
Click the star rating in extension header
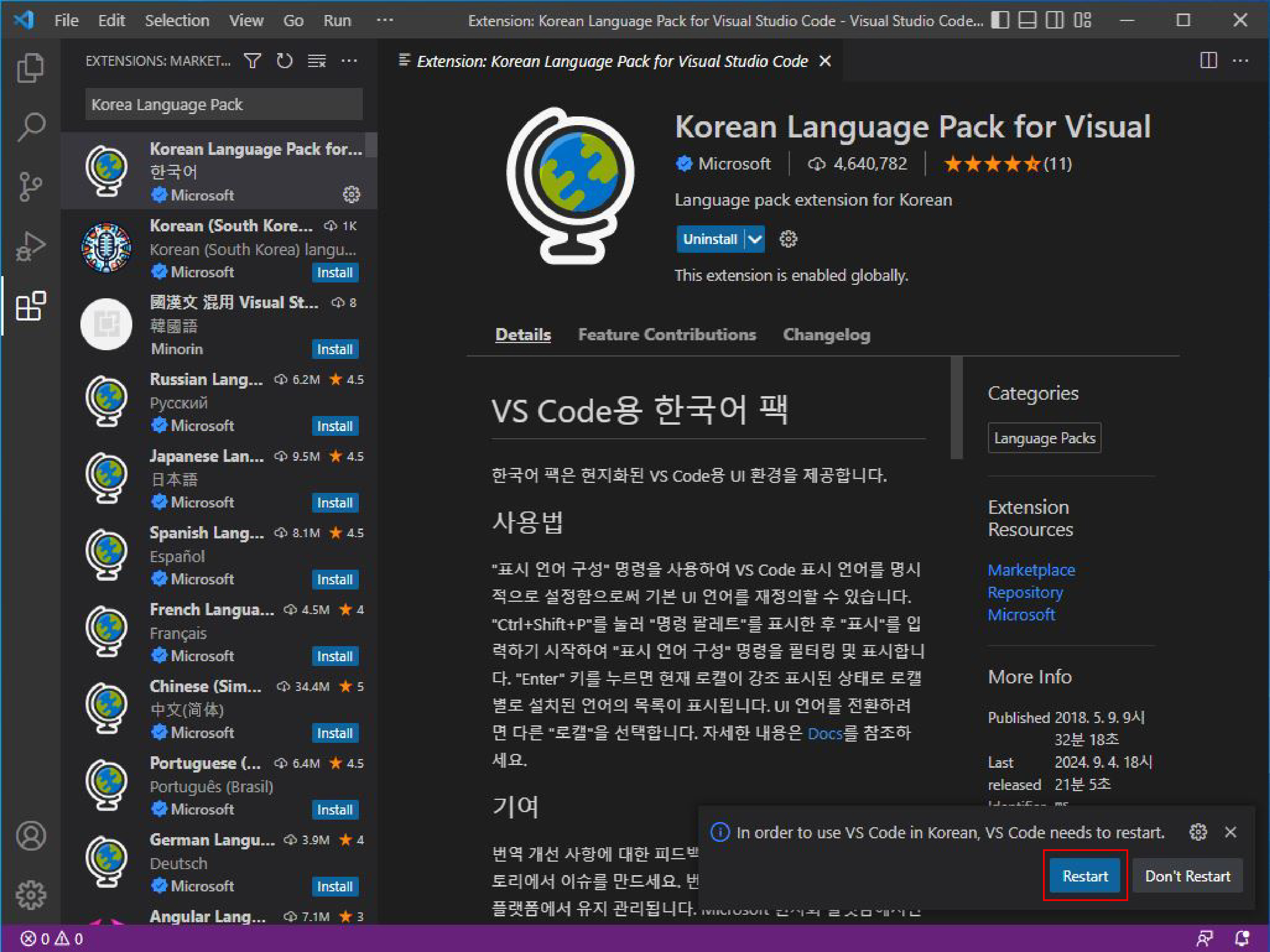[x=1008, y=164]
